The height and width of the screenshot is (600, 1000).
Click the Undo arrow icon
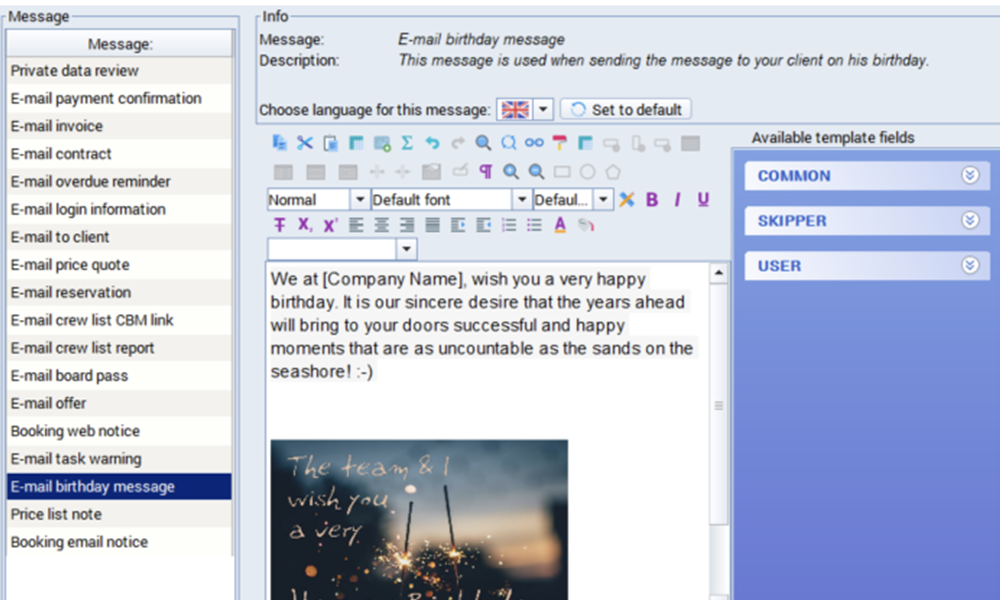pos(432,143)
